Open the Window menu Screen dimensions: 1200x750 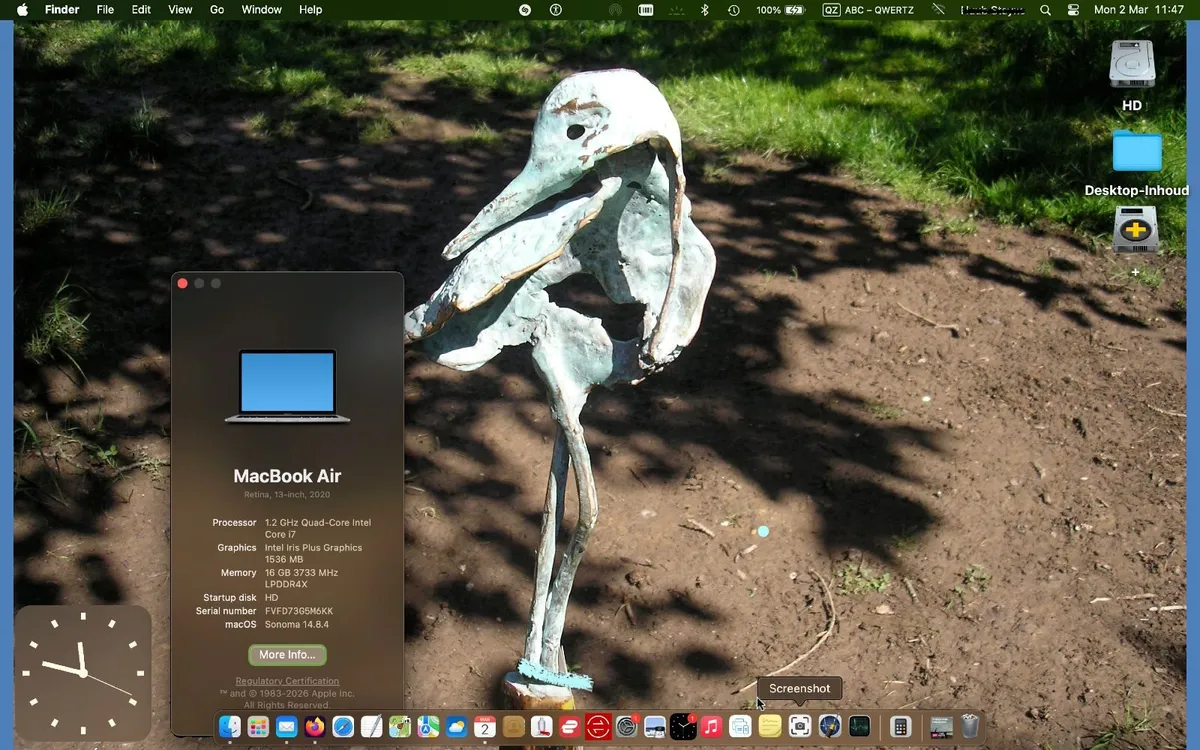click(261, 10)
